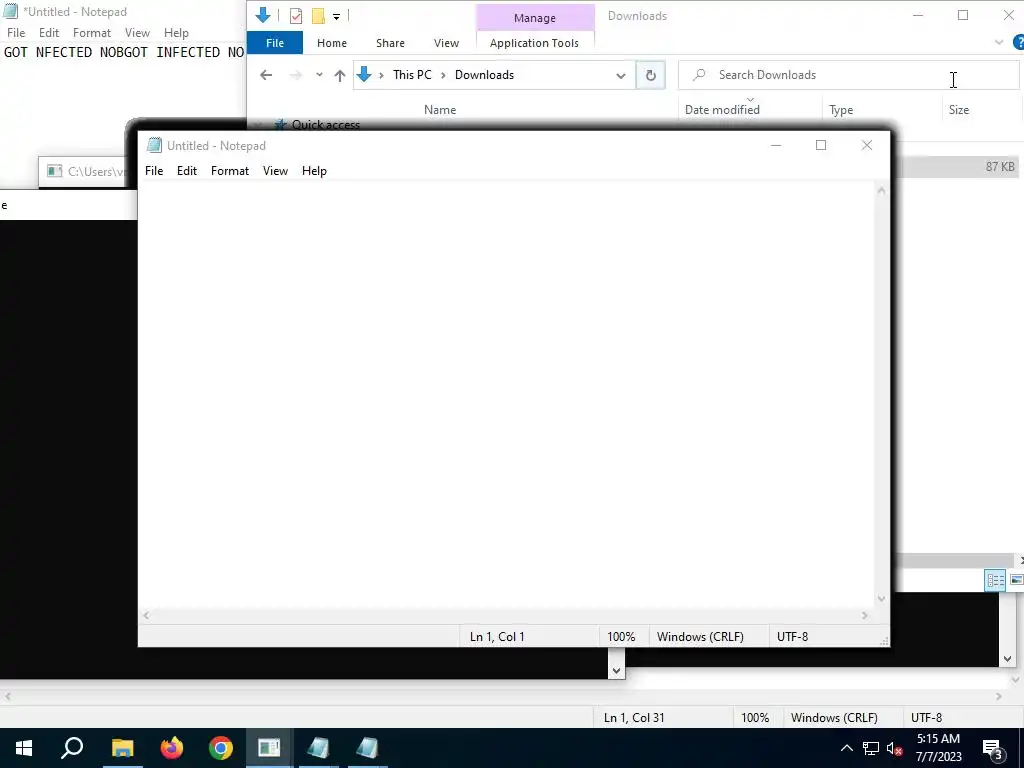
Task: Click the right arrow of front Notepad horizontal scrollbar
Action: point(865,615)
